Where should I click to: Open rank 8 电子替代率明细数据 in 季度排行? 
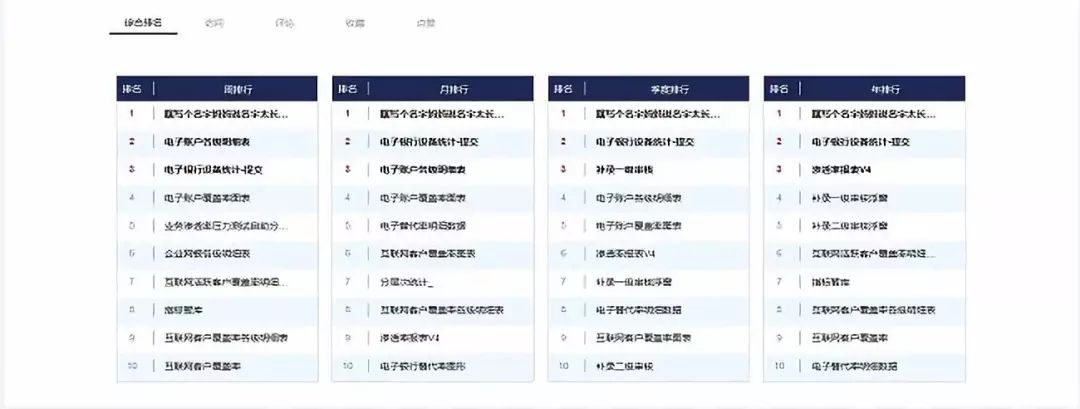(638, 310)
